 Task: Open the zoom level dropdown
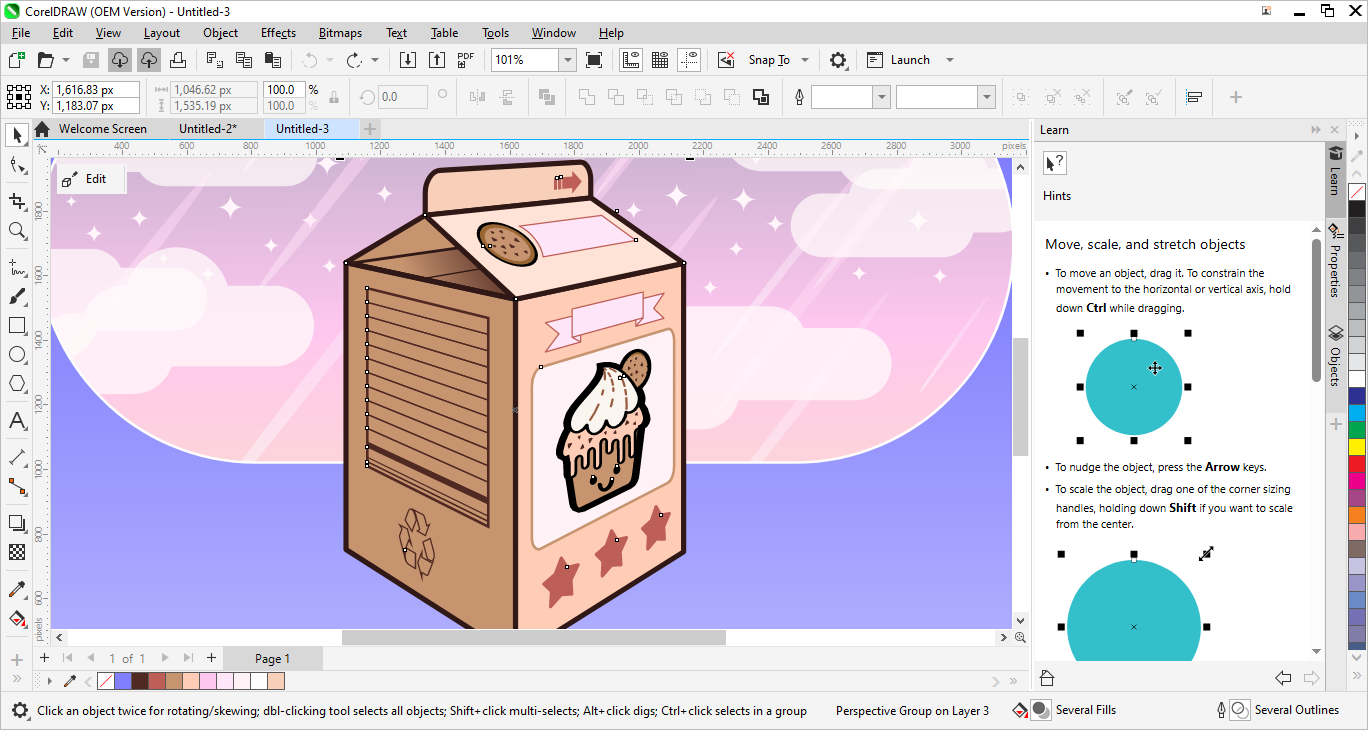point(567,60)
